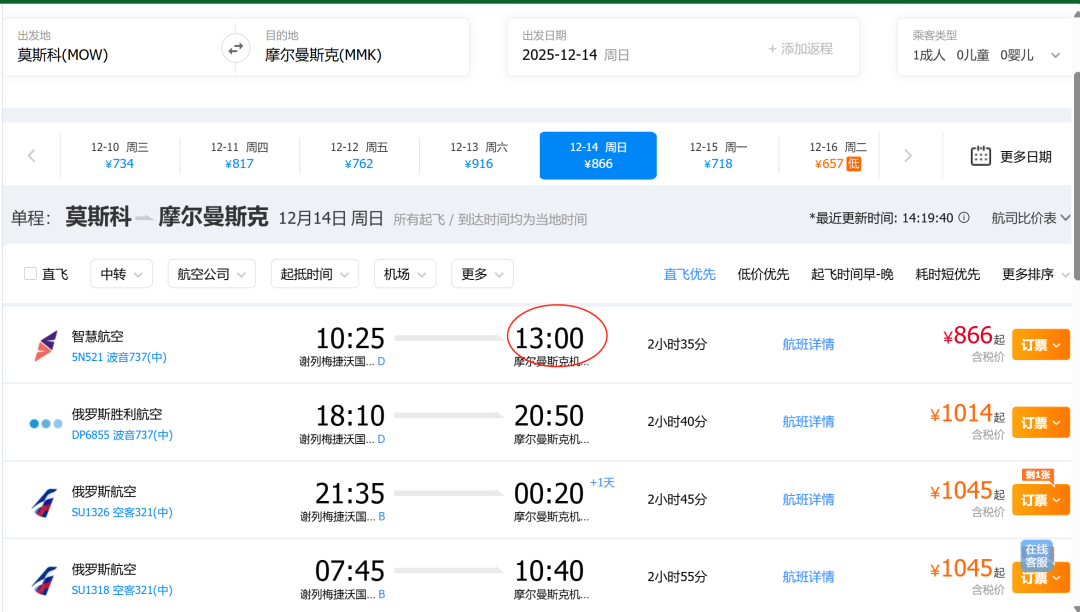This screenshot has height=612, width=1080.
Task: Go to previous dates with left arrow
Action: [x=32, y=156]
